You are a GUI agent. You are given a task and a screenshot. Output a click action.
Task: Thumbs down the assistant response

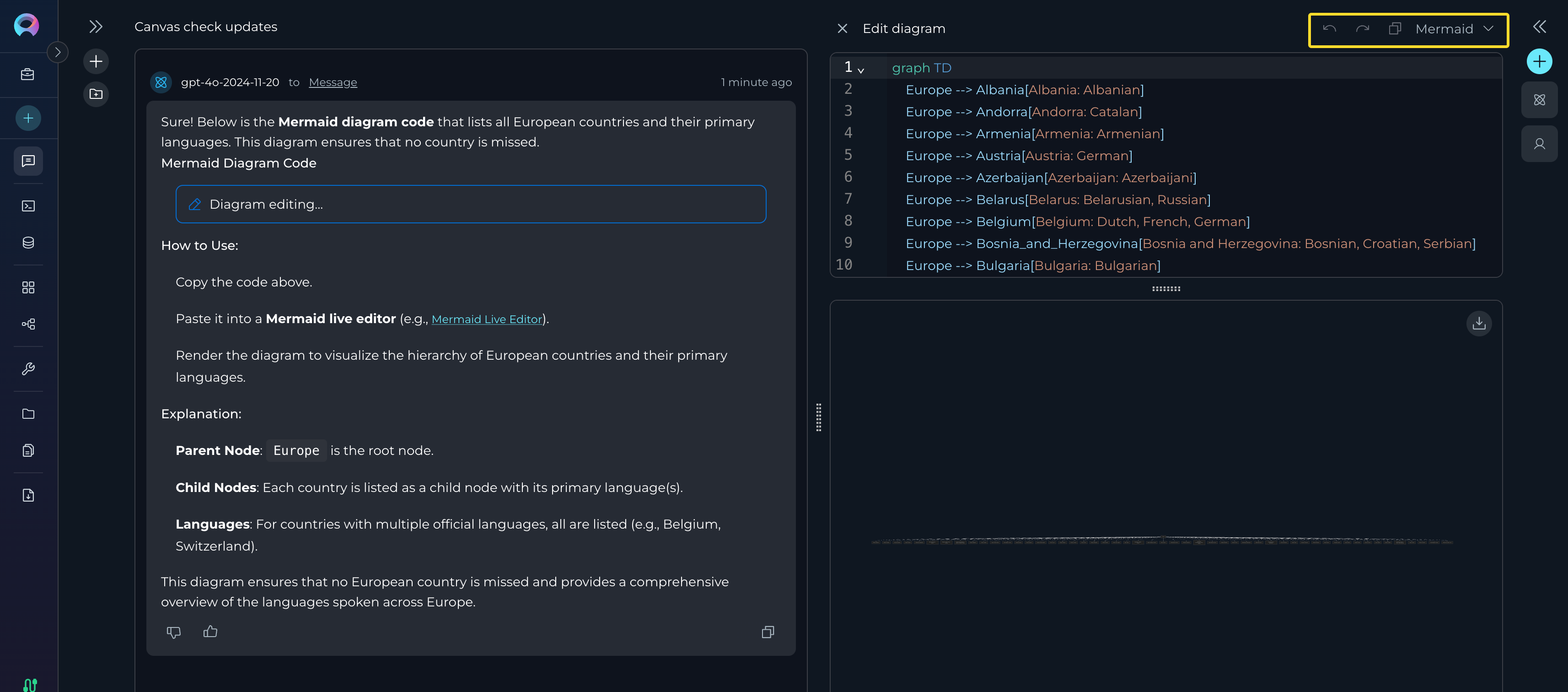point(173,633)
